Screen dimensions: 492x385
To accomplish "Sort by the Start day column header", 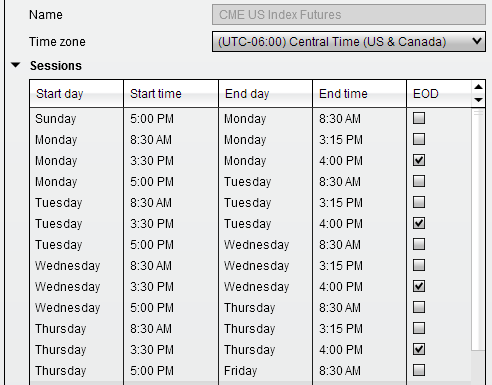I will click(76, 94).
